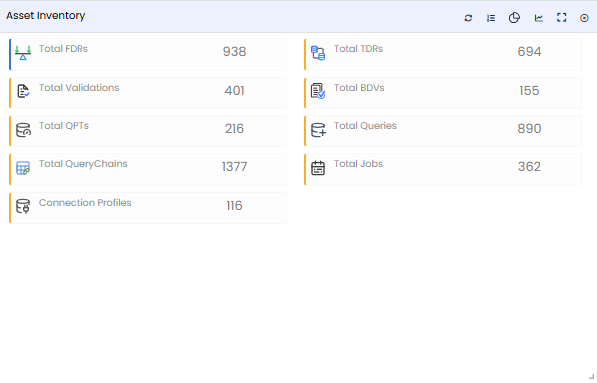Refresh the Asset Inventory widget
Screen dimensions: 597x383
[468, 18]
